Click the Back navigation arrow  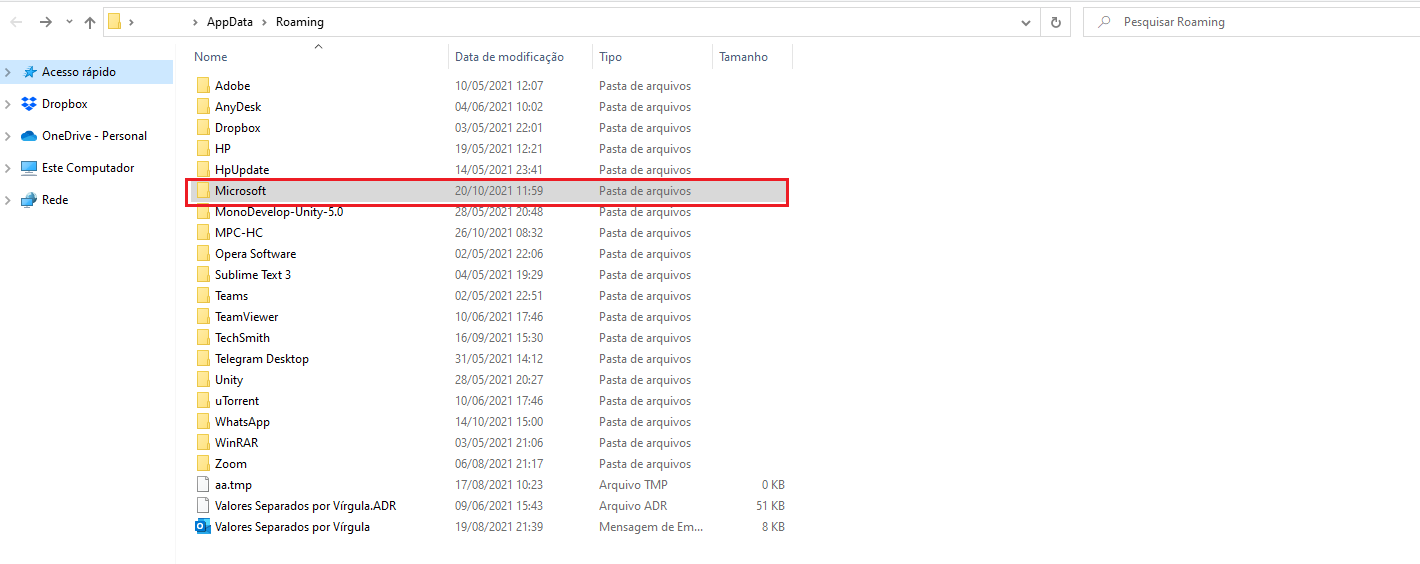point(17,22)
